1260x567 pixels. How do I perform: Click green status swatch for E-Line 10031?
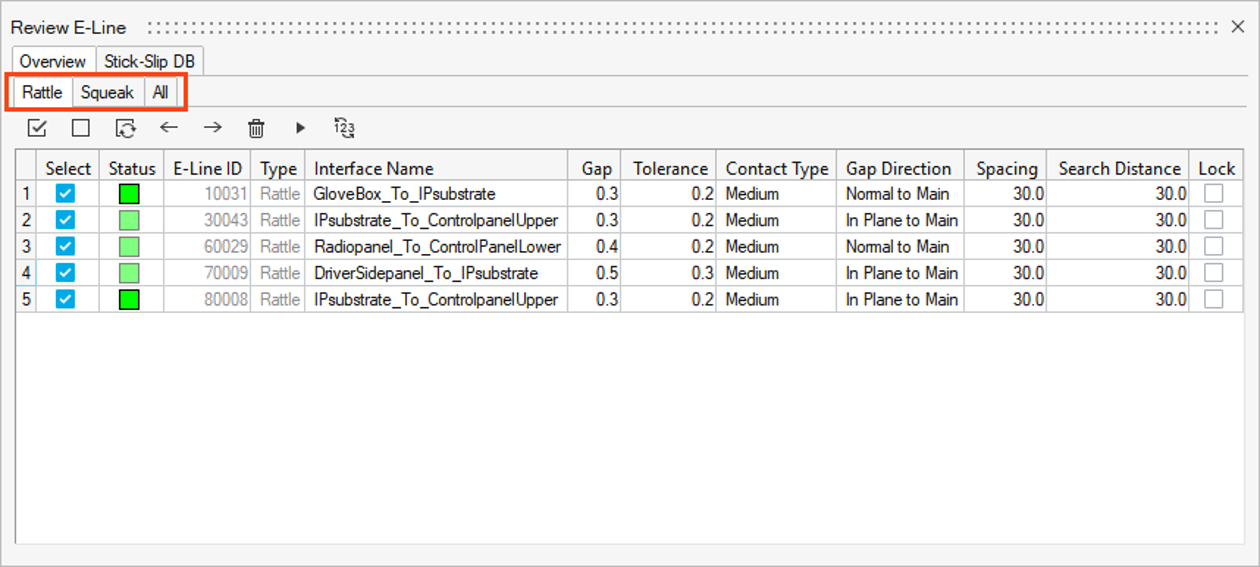129,194
